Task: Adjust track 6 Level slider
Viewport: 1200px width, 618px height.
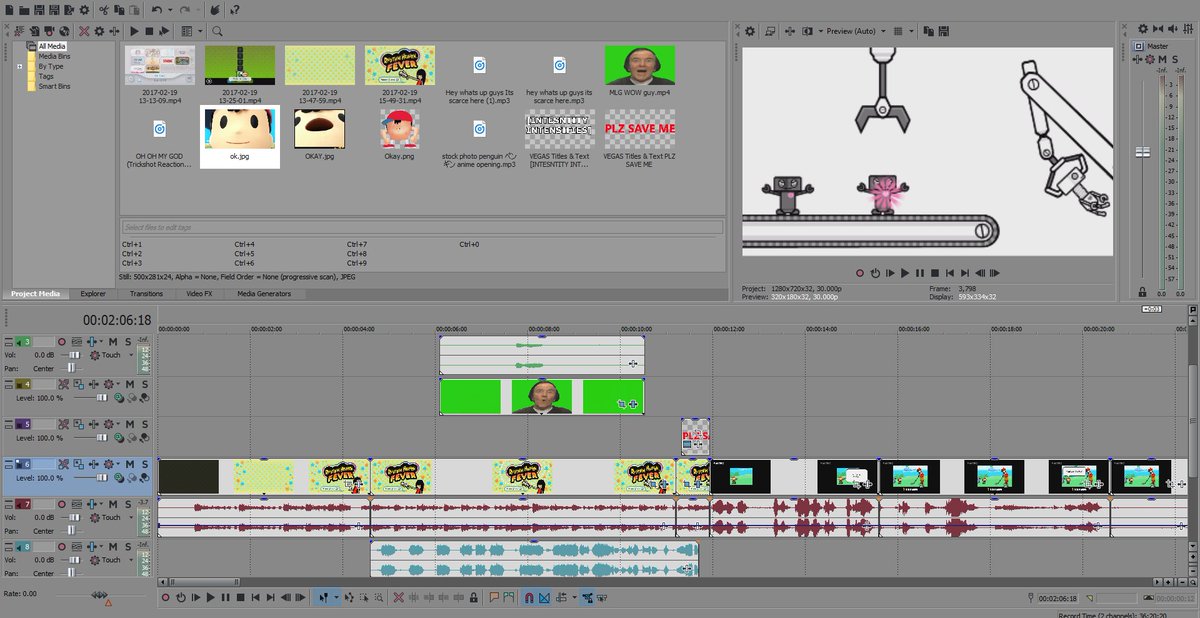Action: click(x=101, y=478)
